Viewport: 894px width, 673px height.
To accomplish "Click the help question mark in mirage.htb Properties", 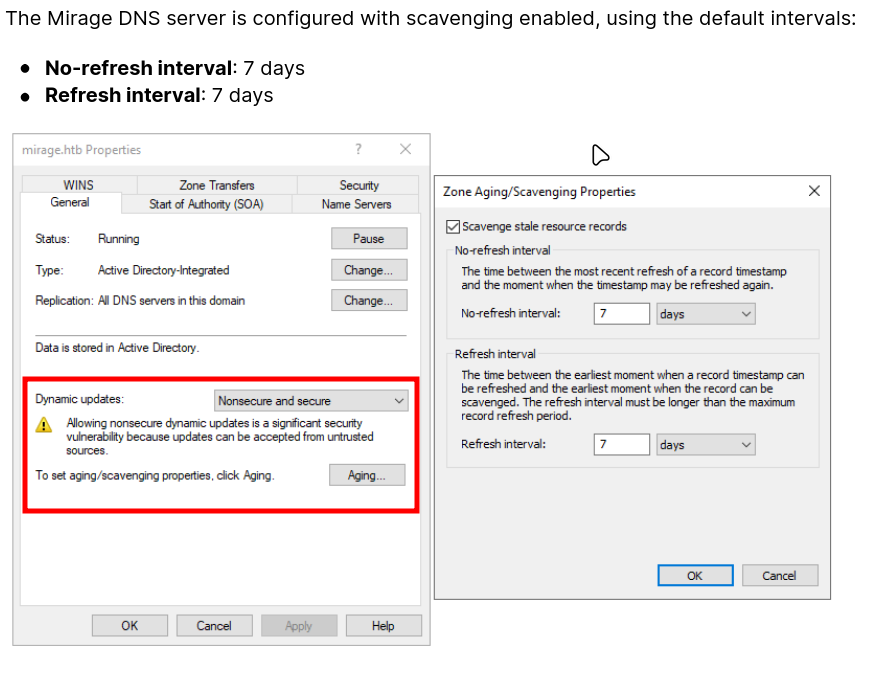I will click(358, 149).
